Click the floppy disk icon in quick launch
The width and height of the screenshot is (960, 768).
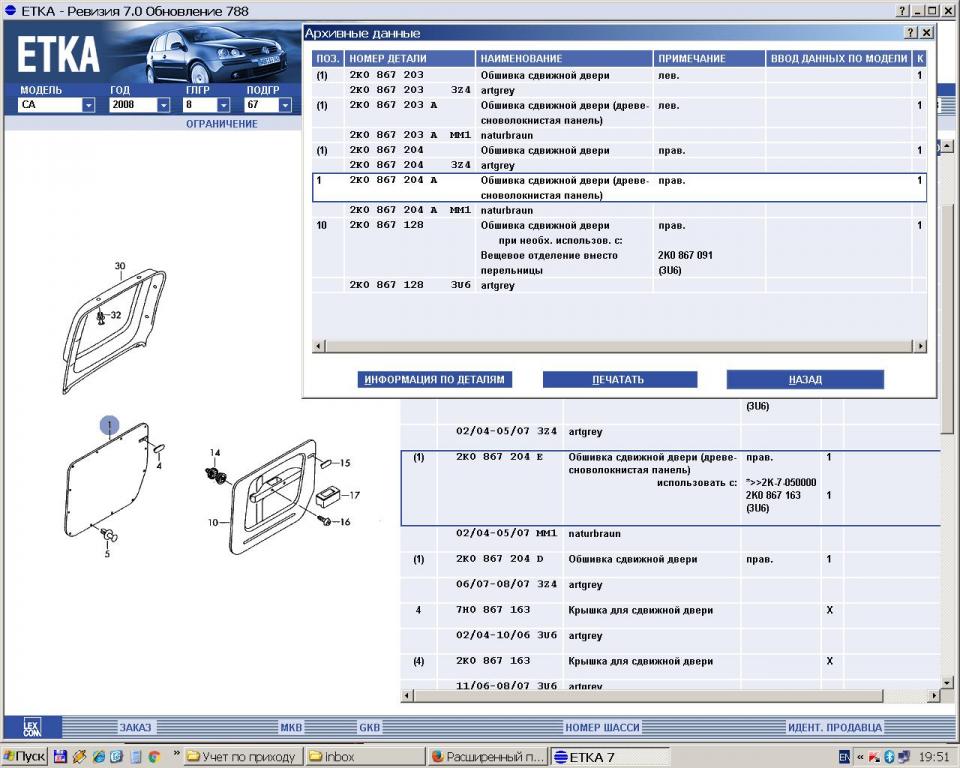point(60,756)
